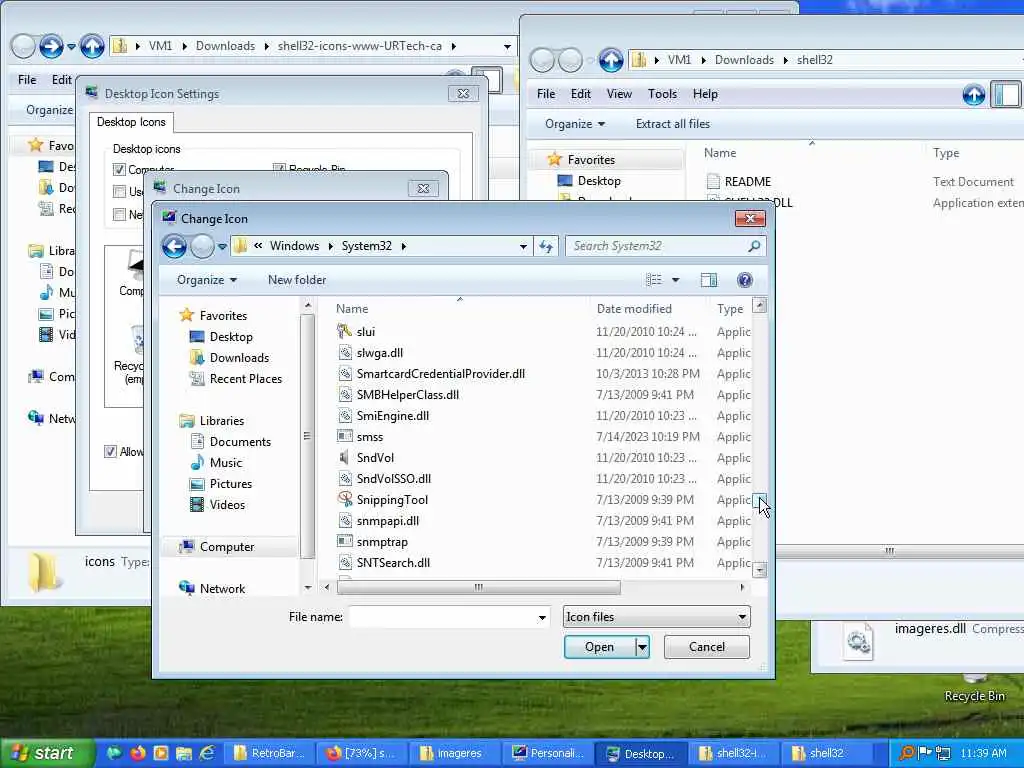
Task: Click horizontal scrollbar thumb in file list
Action: point(479,588)
